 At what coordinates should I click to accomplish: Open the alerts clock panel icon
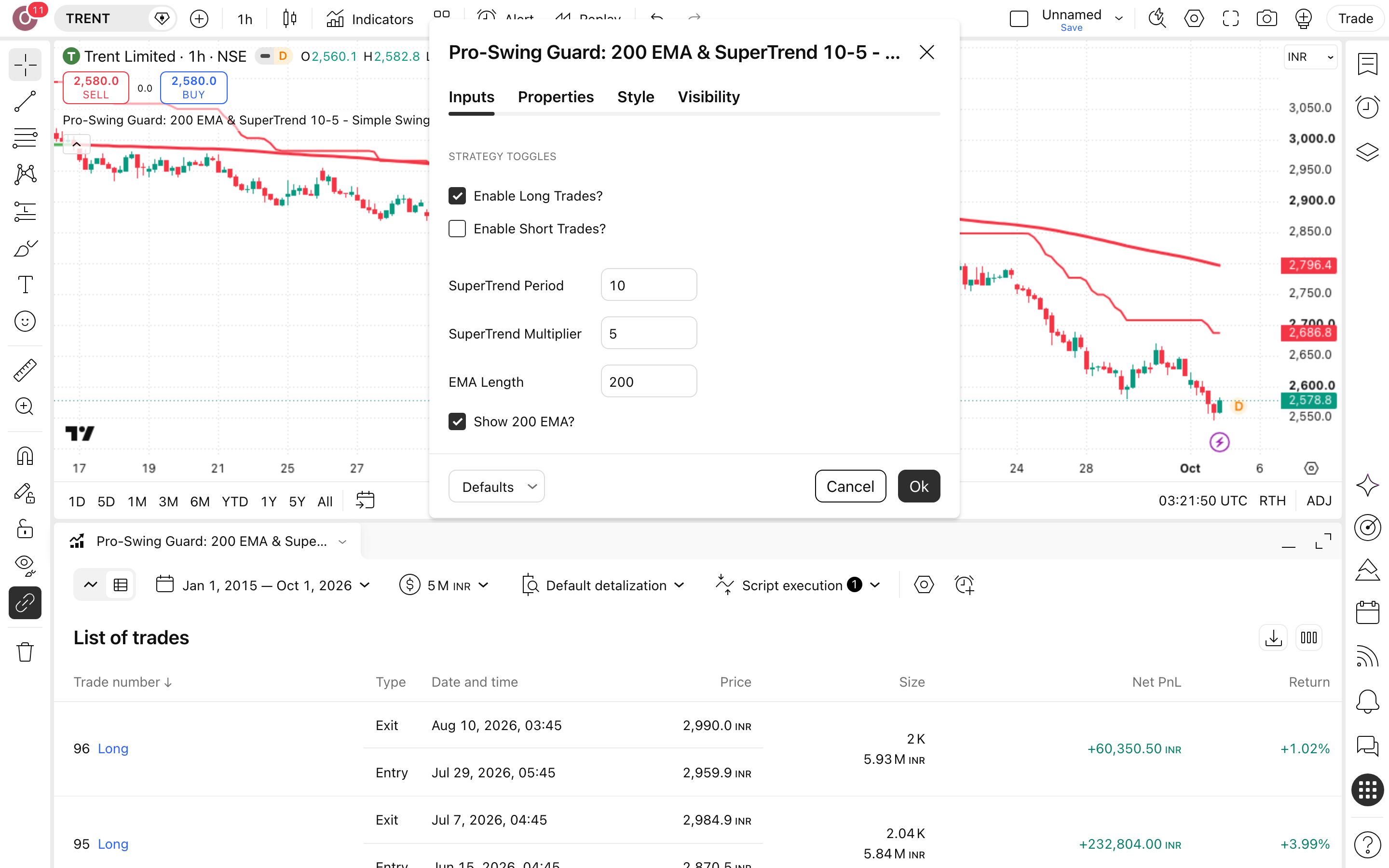point(1367,107)
